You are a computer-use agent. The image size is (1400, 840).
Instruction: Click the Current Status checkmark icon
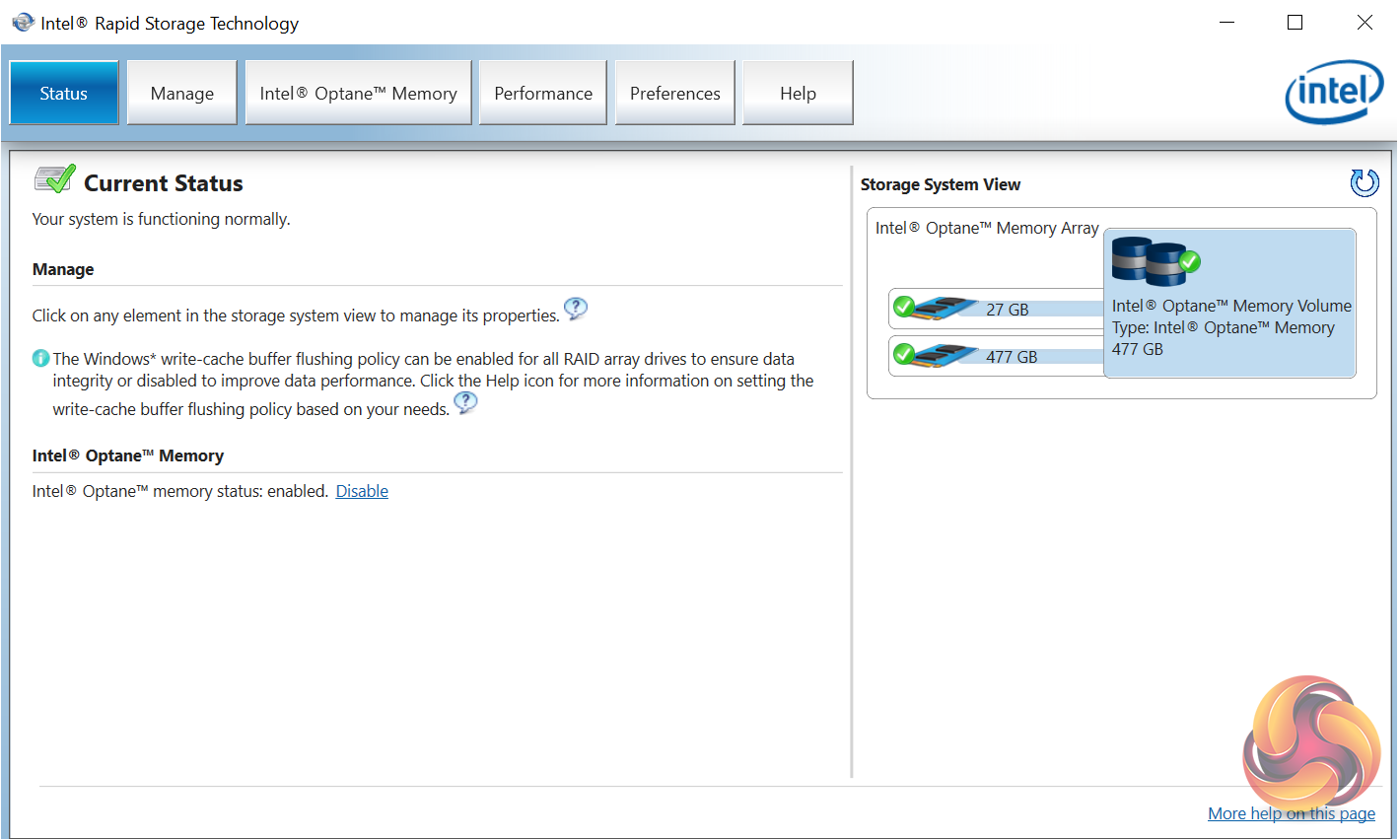55,179
